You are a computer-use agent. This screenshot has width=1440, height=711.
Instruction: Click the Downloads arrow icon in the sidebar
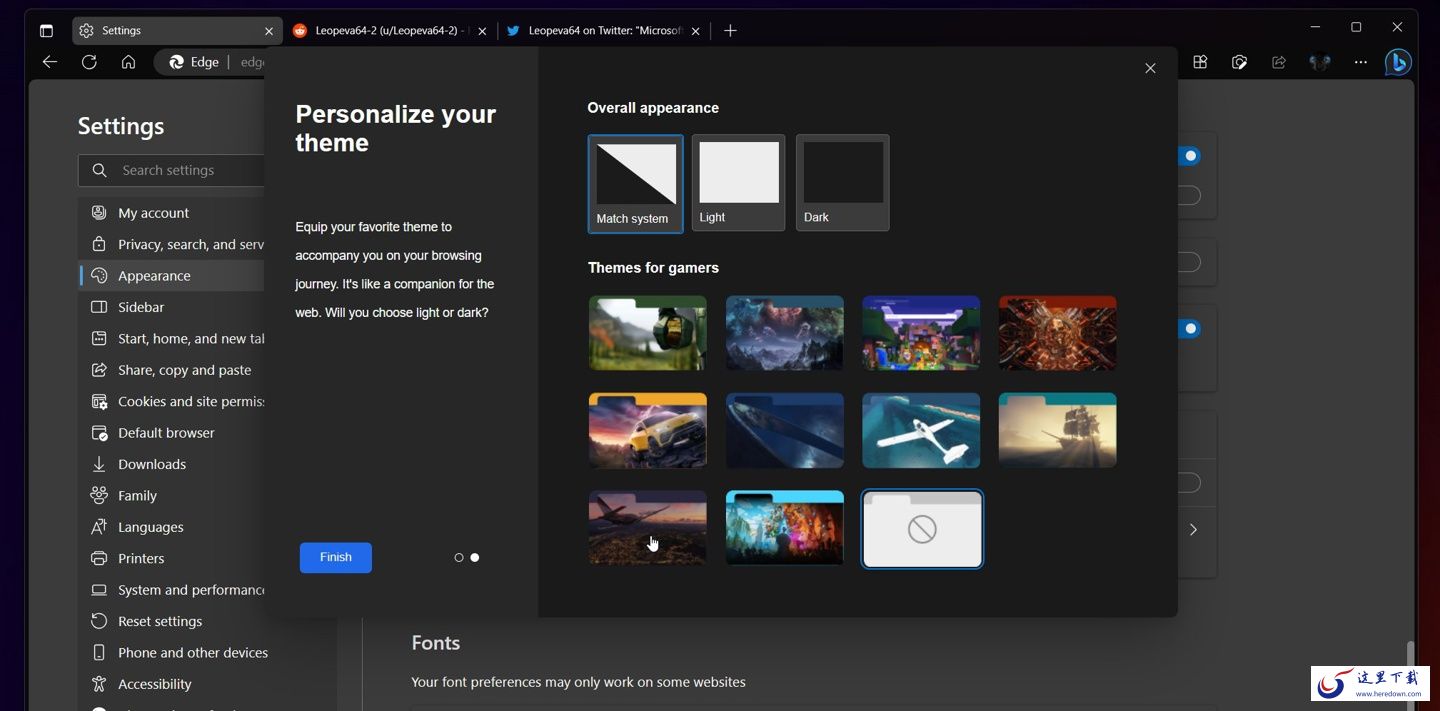(99, 464)
